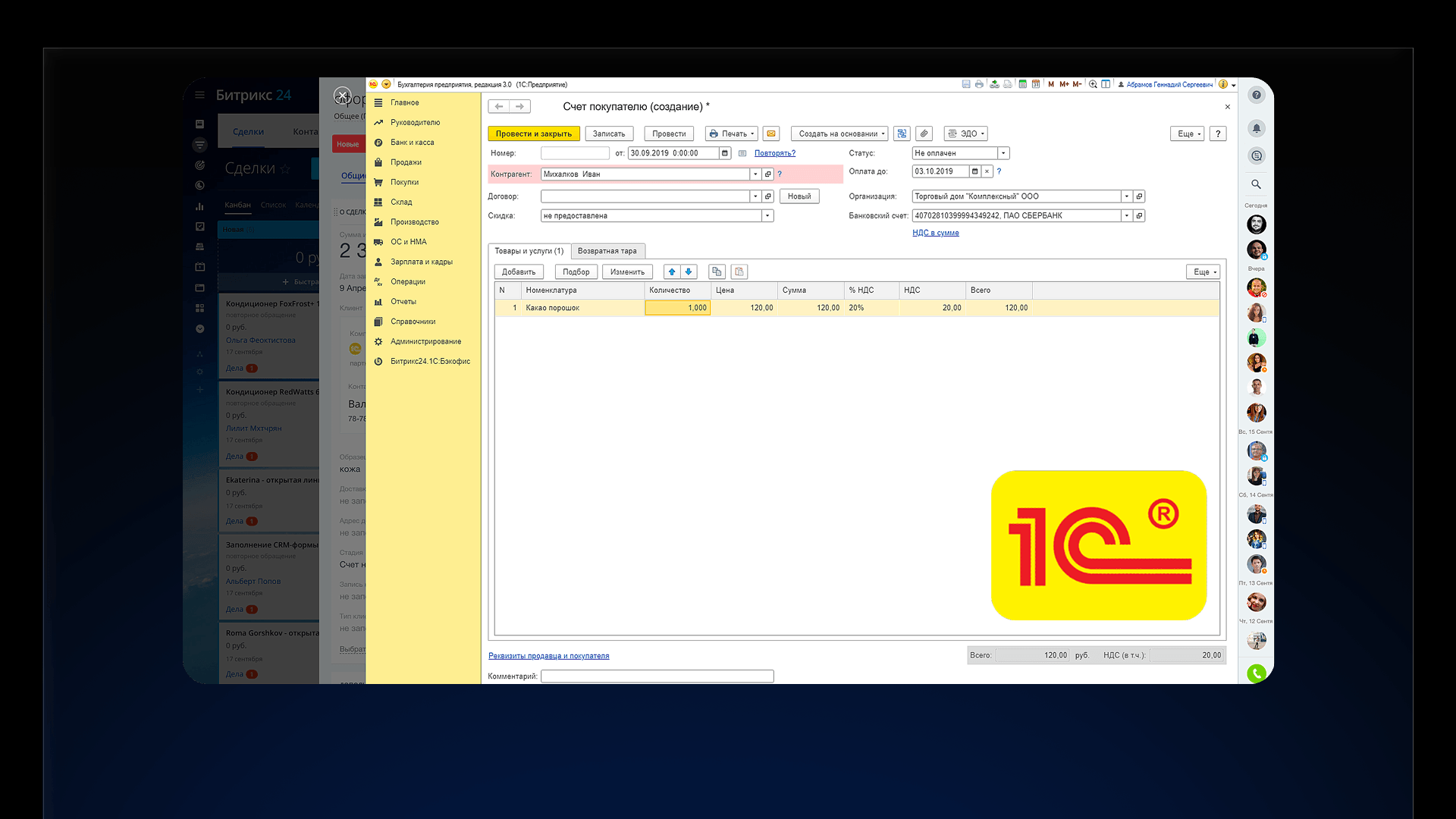This screenshot has width=1456, height=819.
Task: Click the Добавить button
Action: 519,271
